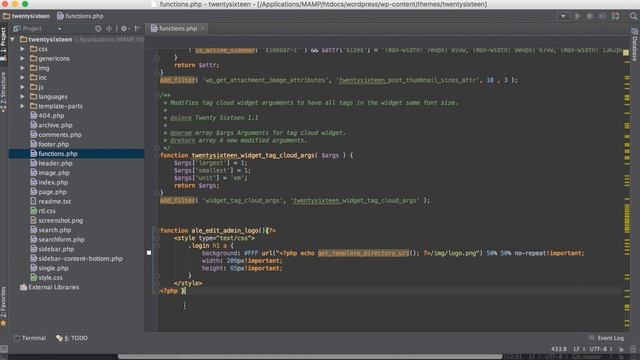Image resolution: width=640 pixels, height=360 pixels.
Task: Toggle the 1: Project tool window
Action: (4, 44)
